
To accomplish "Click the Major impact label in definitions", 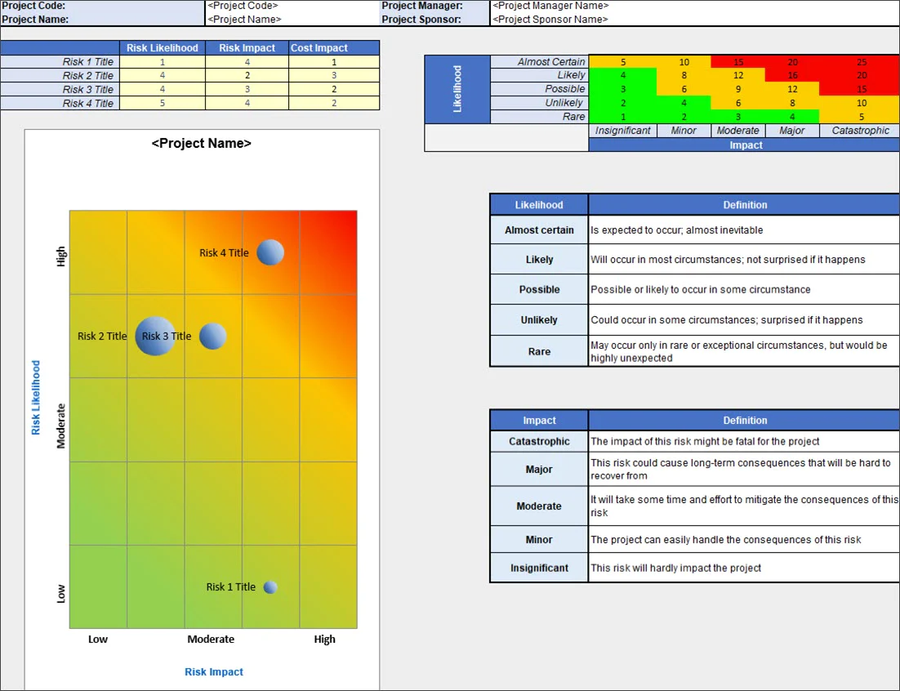I will pos(539,470).
